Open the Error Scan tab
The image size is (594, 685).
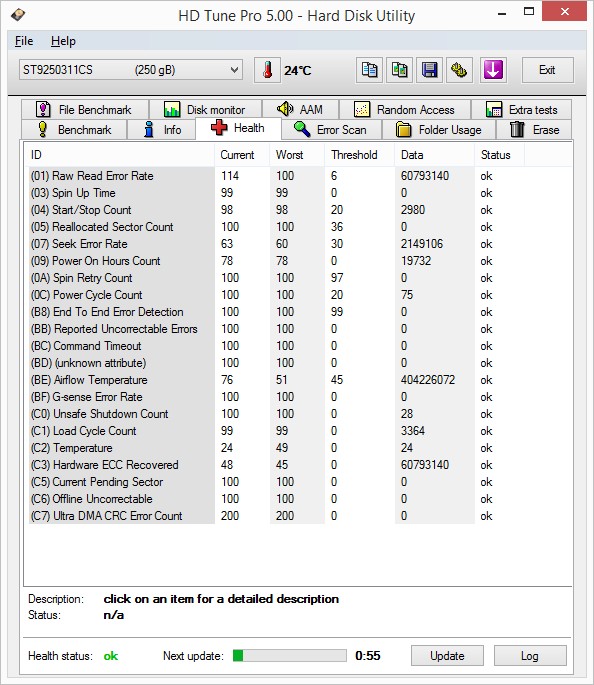pos(331,130)
